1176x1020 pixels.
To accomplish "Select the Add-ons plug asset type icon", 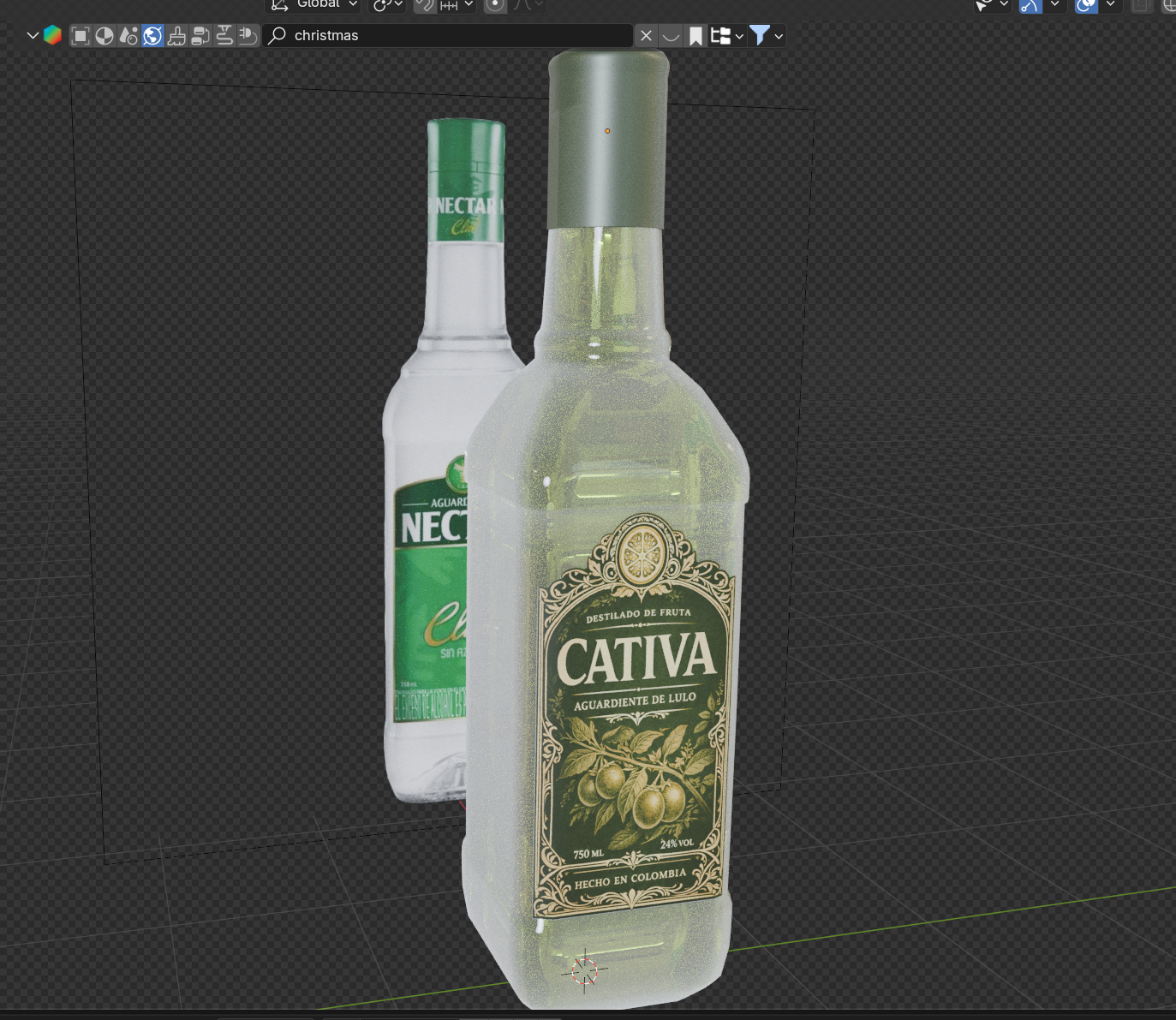I will point(248,36).
